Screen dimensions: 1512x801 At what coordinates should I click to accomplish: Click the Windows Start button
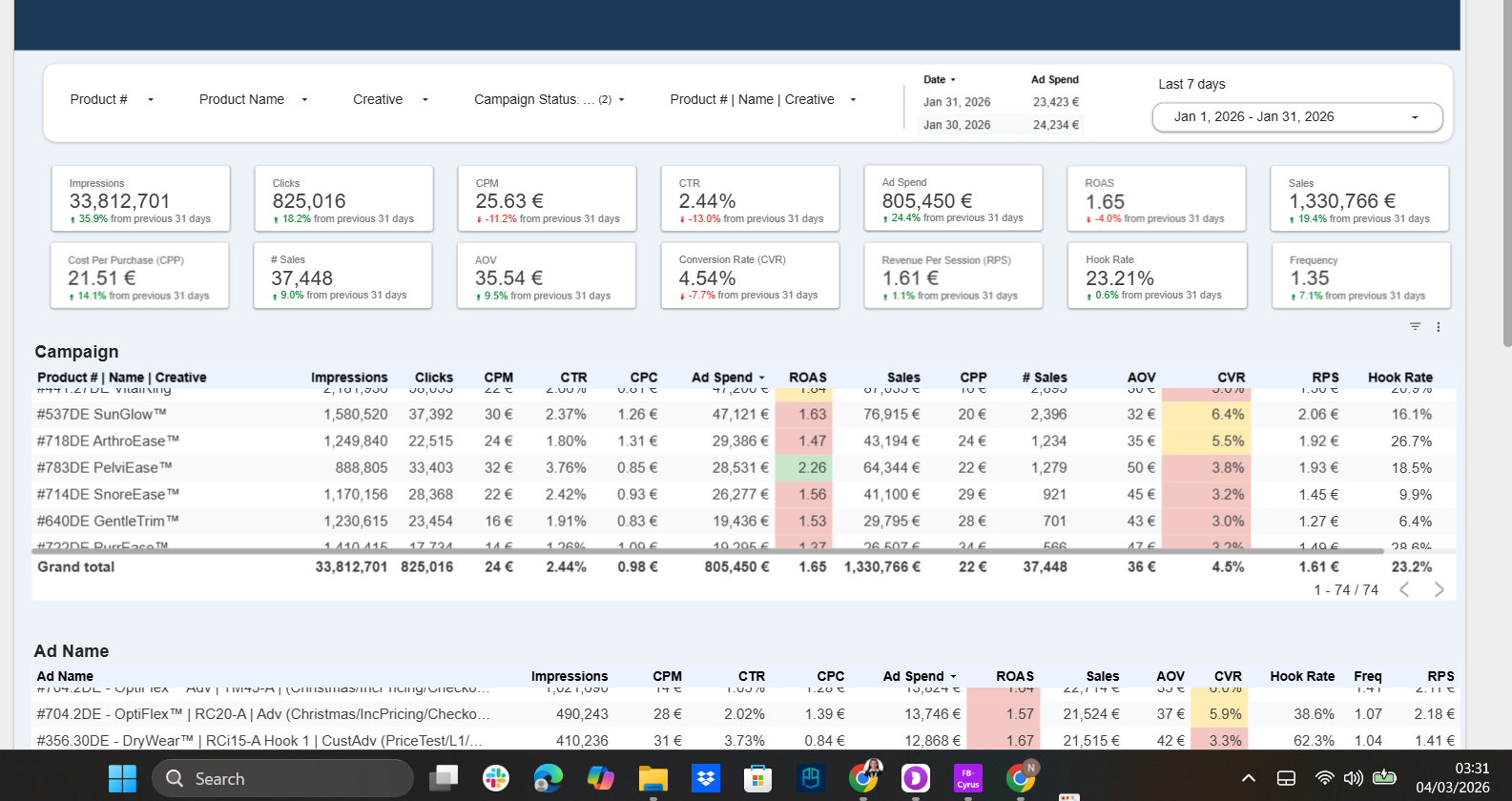(122, 778)
